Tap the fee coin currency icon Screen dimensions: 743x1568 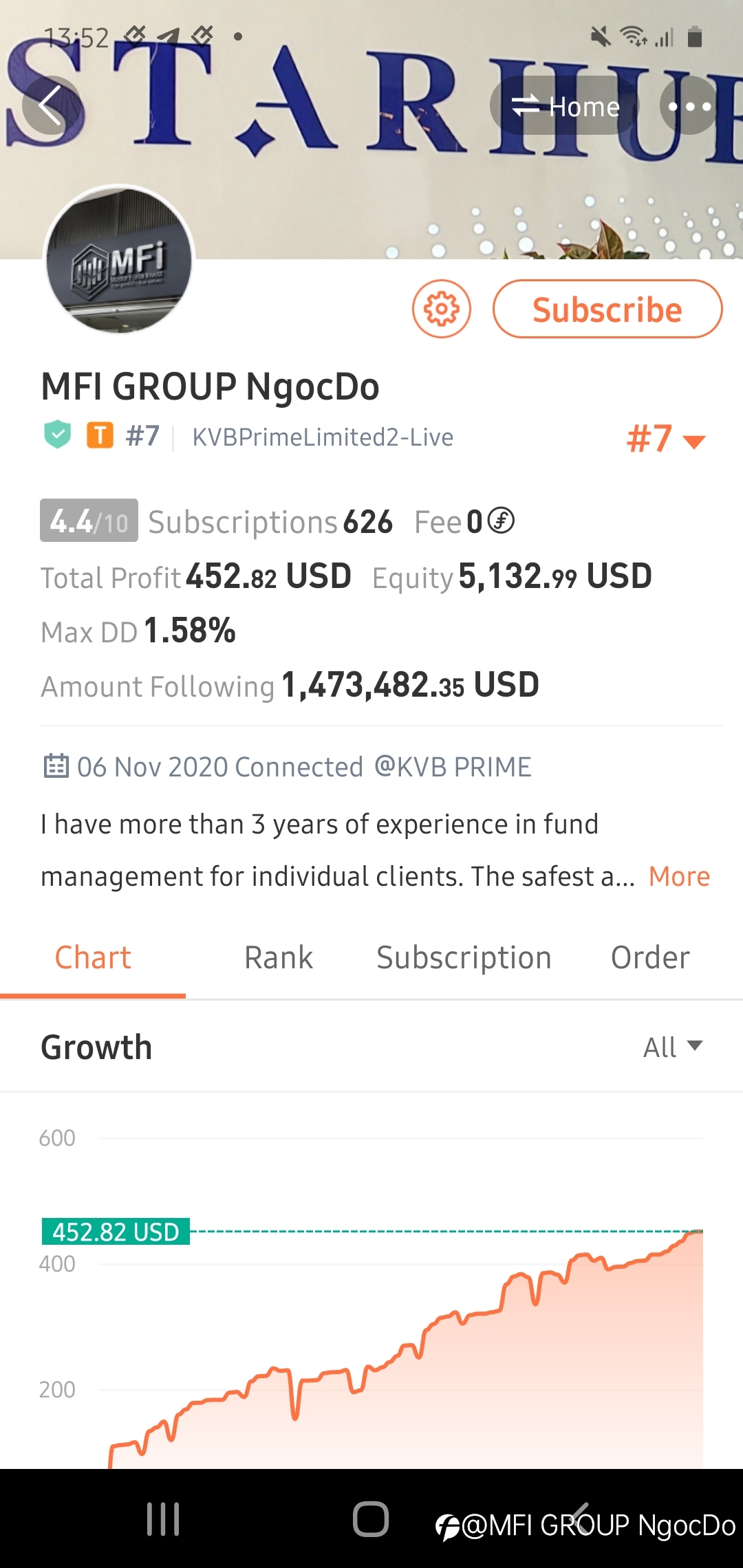point(502,521)
